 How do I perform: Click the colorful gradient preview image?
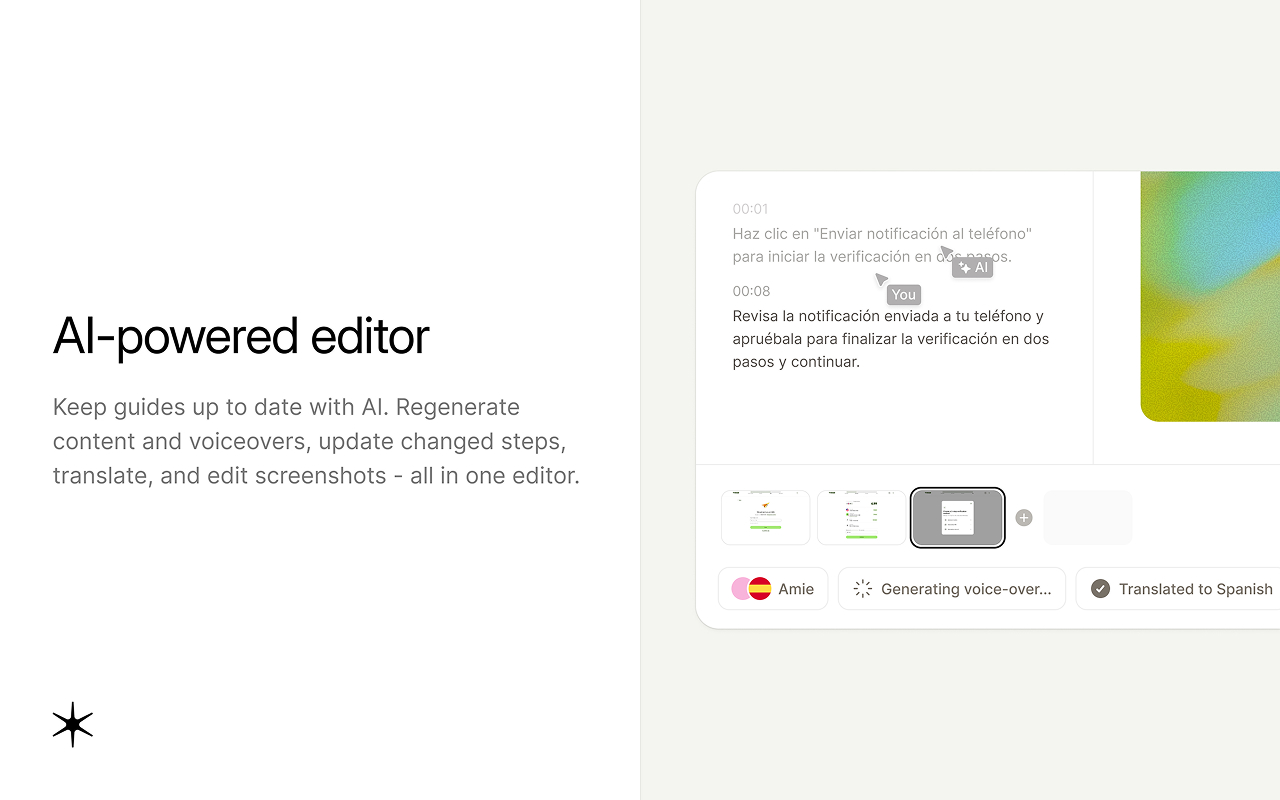pos(1210,296)
